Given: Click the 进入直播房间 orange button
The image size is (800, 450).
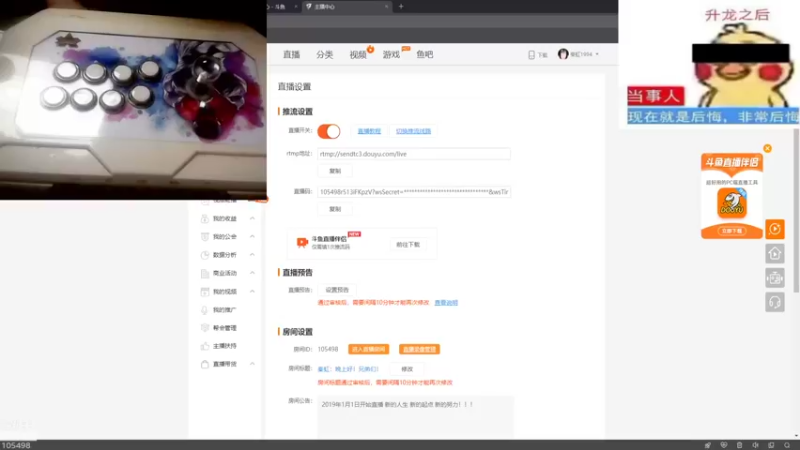Looking at the screenshot, I should click(368, 349).
